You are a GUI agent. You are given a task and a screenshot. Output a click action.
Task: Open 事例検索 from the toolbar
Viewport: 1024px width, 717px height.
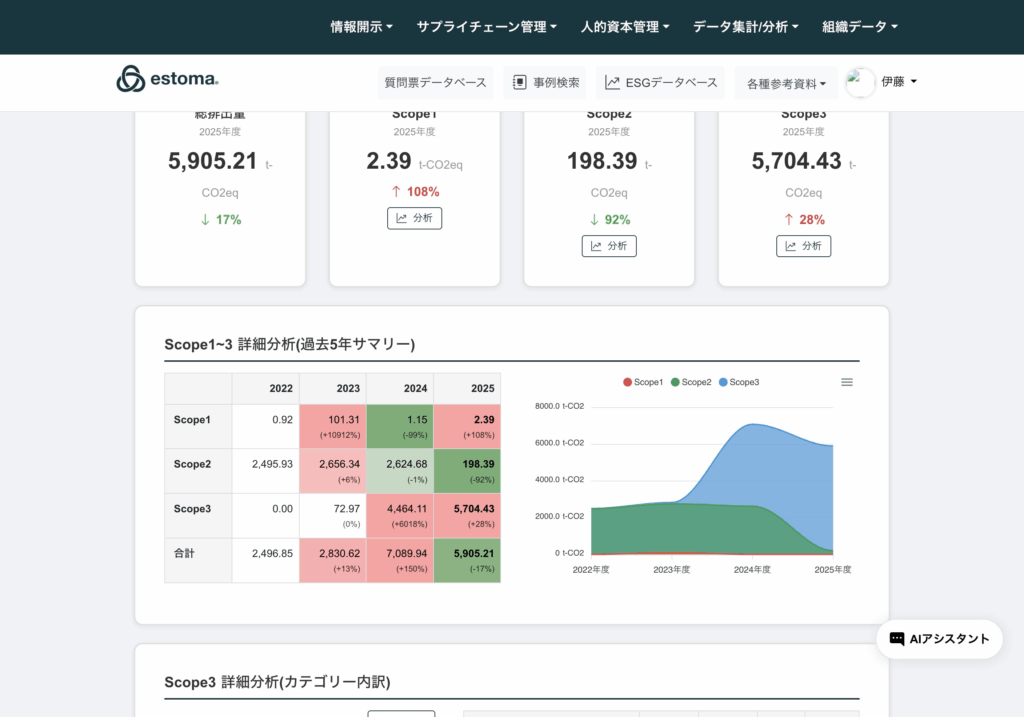tap(545, 83)
